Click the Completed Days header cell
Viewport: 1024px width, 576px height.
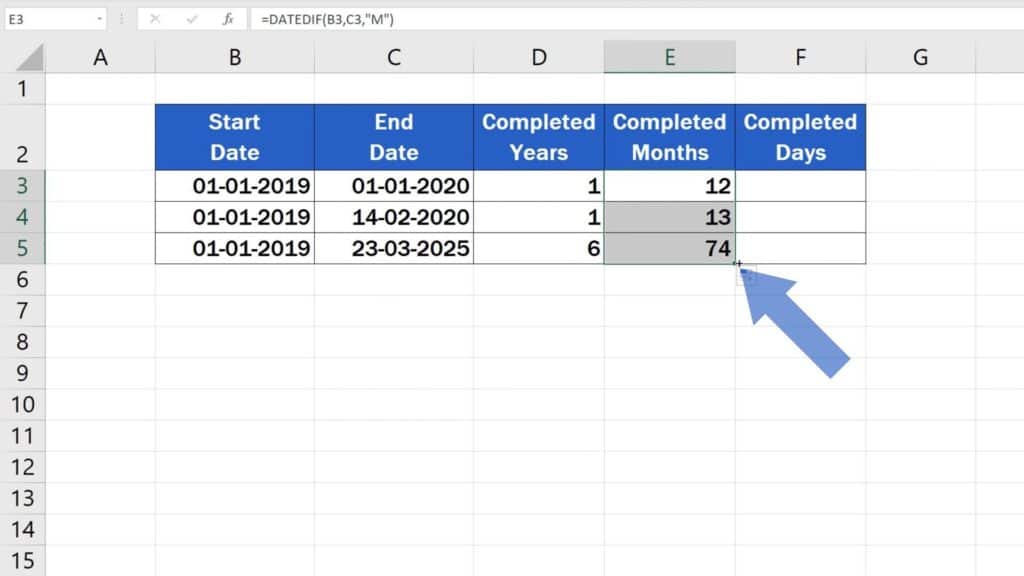800,137
